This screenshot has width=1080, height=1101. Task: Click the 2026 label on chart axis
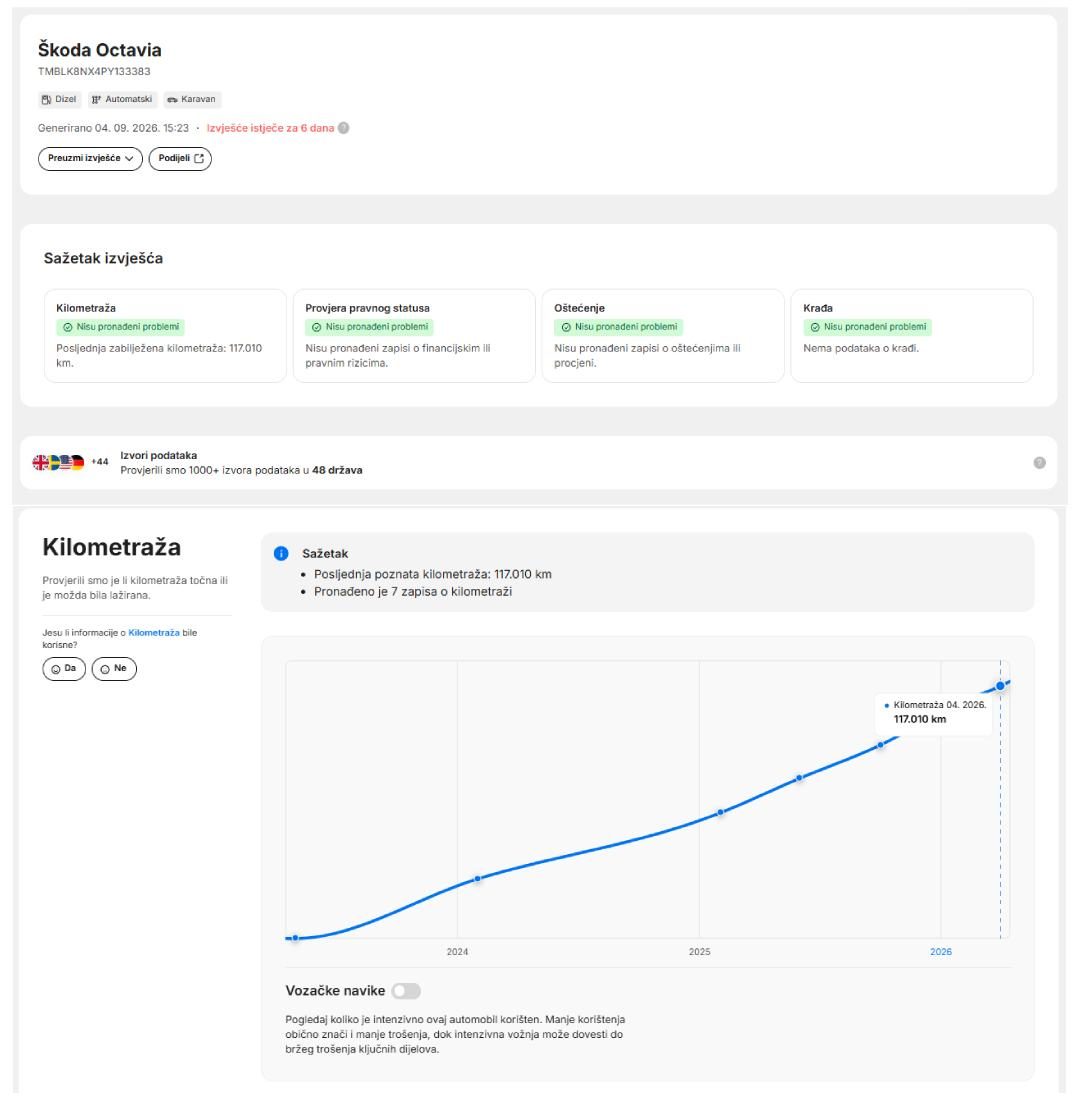(941, 952)
